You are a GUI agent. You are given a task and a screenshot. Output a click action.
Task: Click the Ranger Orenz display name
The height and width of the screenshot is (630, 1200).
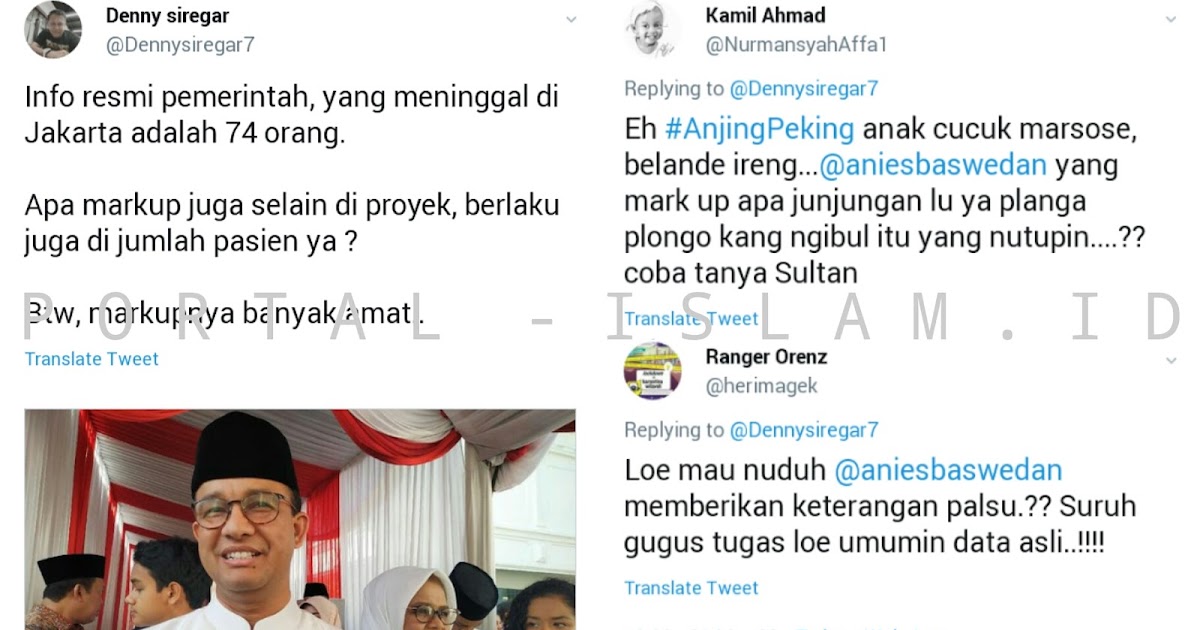point(767,357)
